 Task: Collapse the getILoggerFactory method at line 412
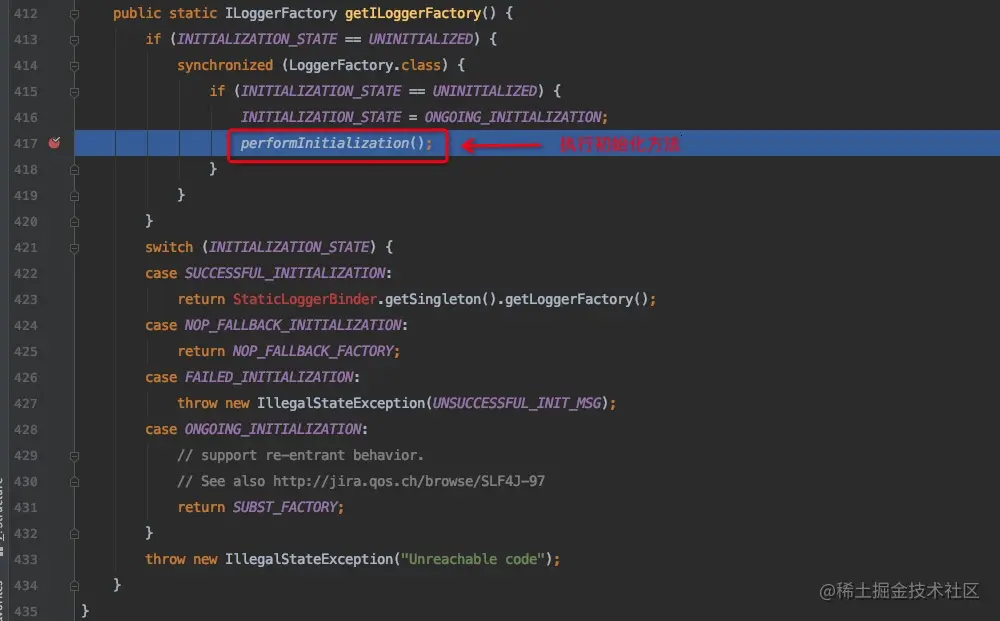point(75,13)
